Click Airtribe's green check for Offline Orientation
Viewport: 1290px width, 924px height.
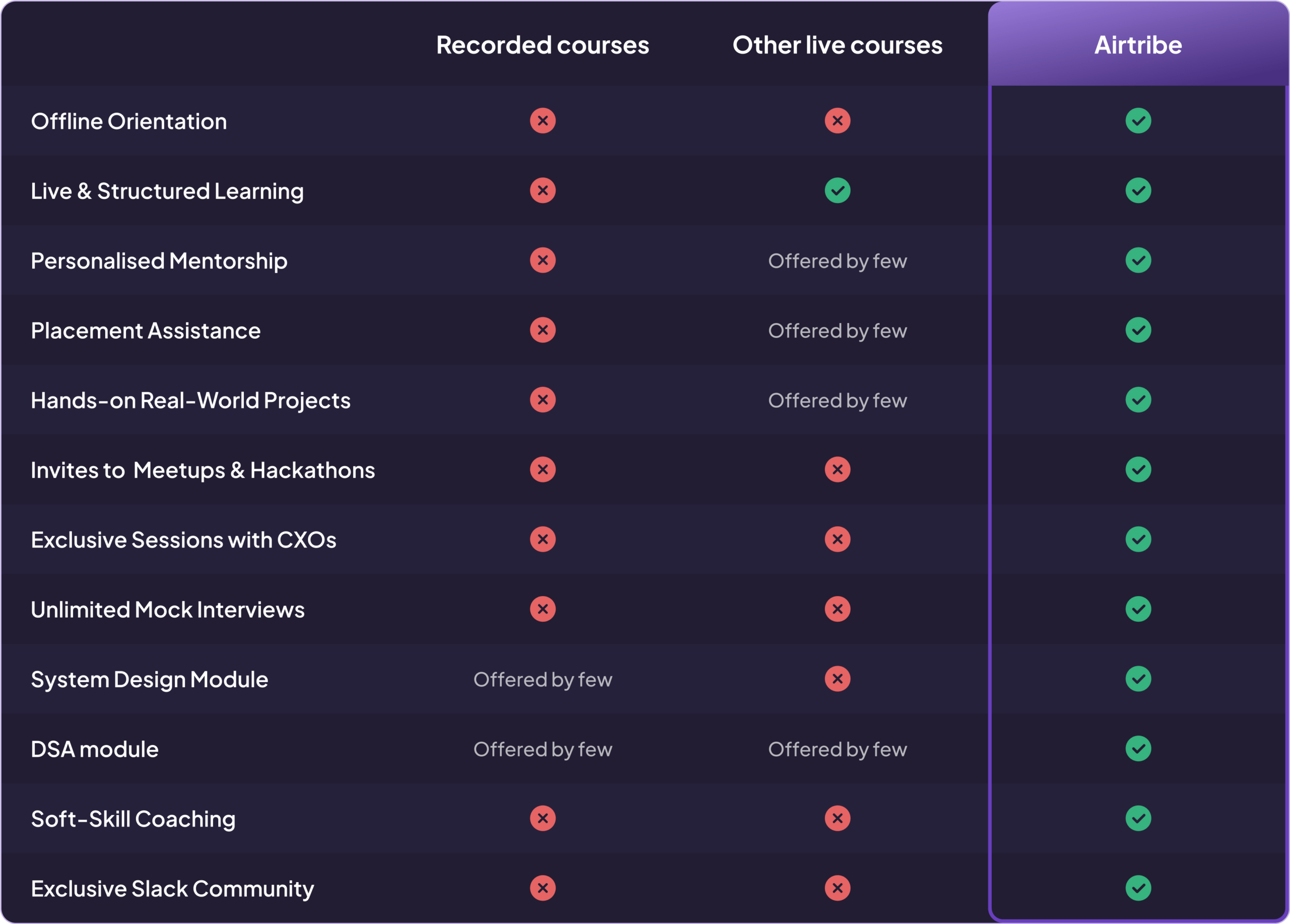1138,120
